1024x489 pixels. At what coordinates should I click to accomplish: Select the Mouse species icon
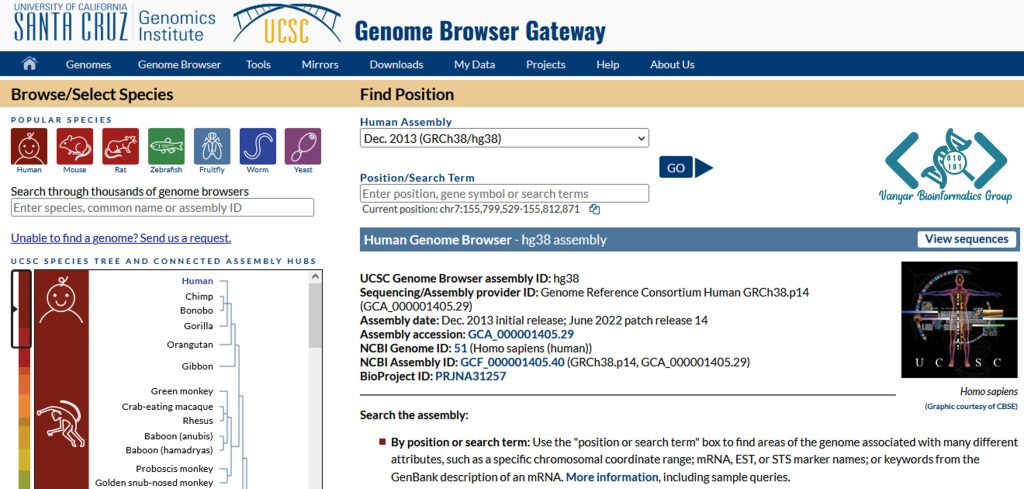pos(75,147)
